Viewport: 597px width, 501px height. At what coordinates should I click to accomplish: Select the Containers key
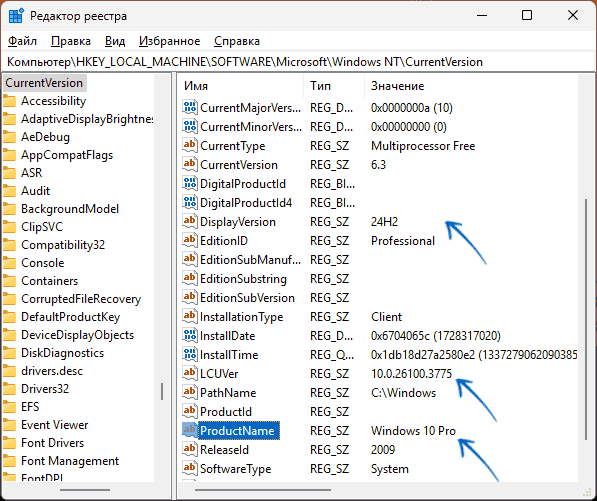49,281
